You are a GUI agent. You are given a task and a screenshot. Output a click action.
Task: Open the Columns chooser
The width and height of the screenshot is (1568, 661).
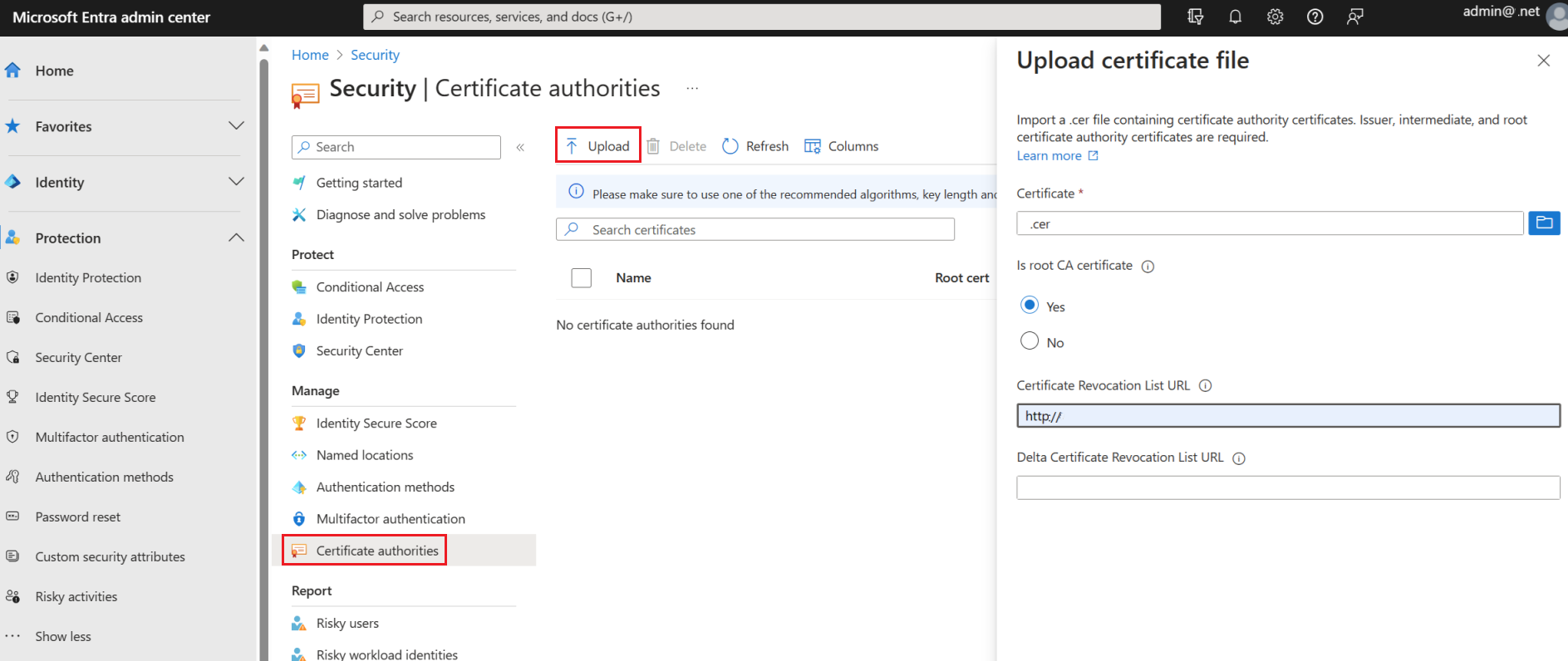click(842, 146)
